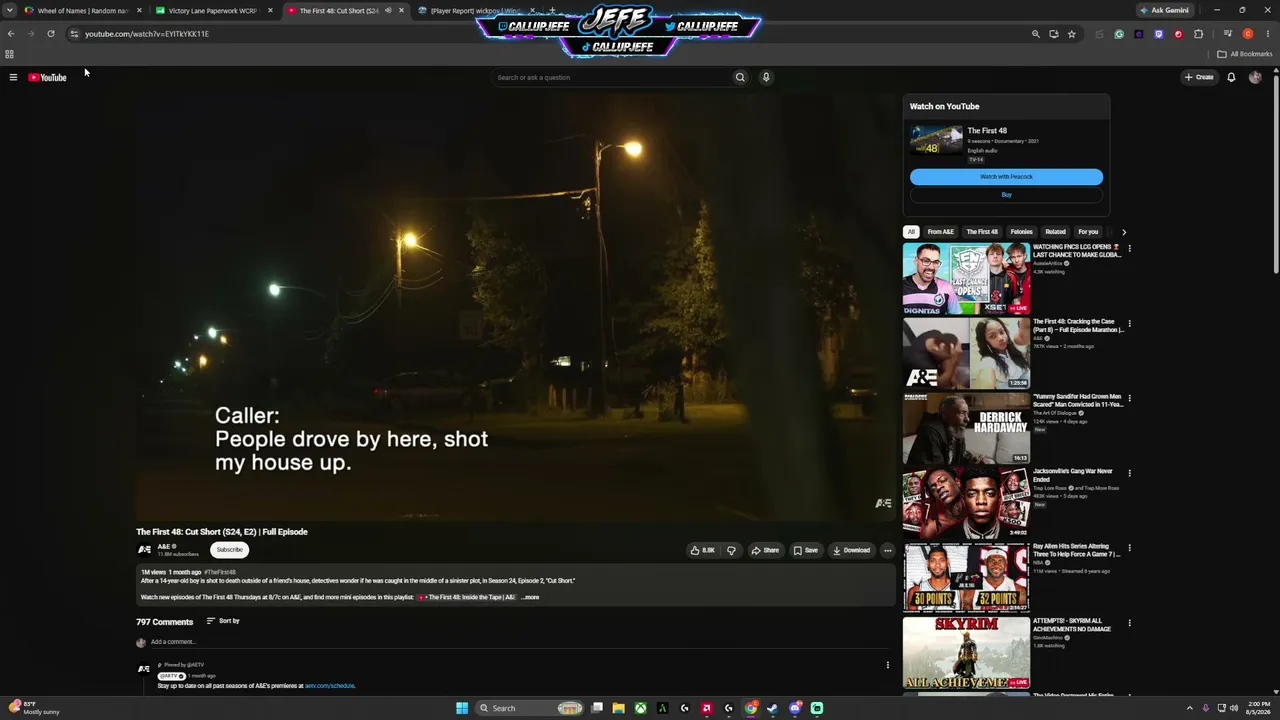Click the Grammarly extension icon

click(x=1119, y=34)
